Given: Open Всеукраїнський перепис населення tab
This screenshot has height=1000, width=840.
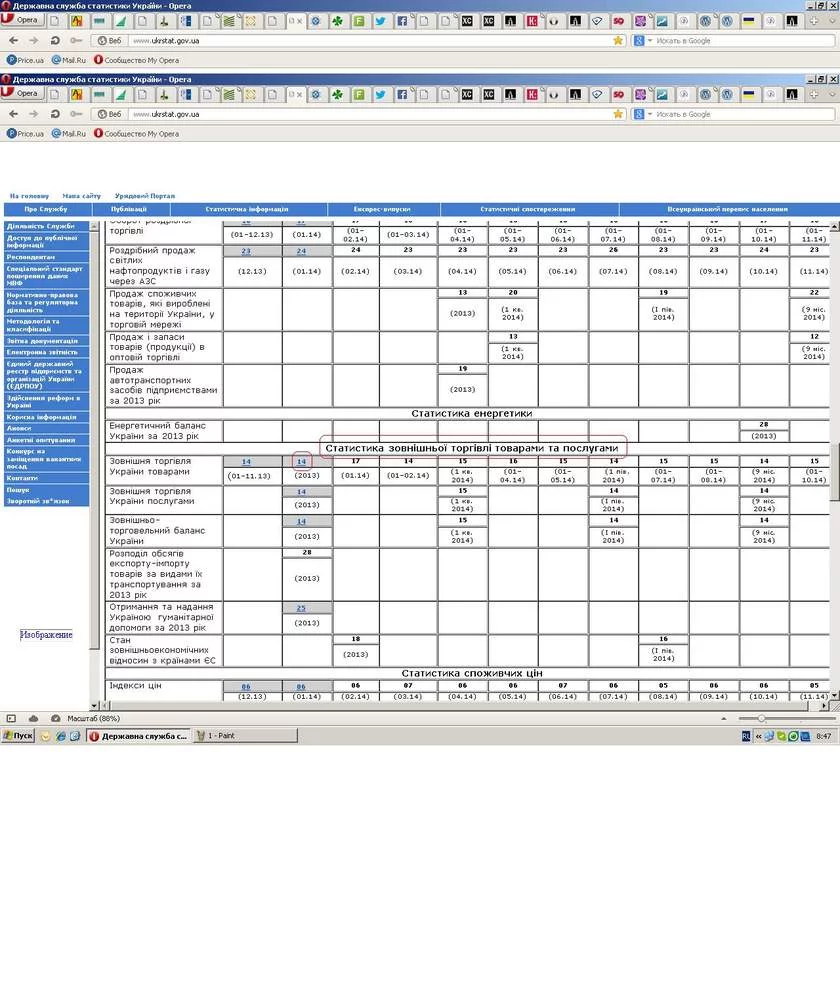Looking at the screenshot, I should click(x=728, y=209).
